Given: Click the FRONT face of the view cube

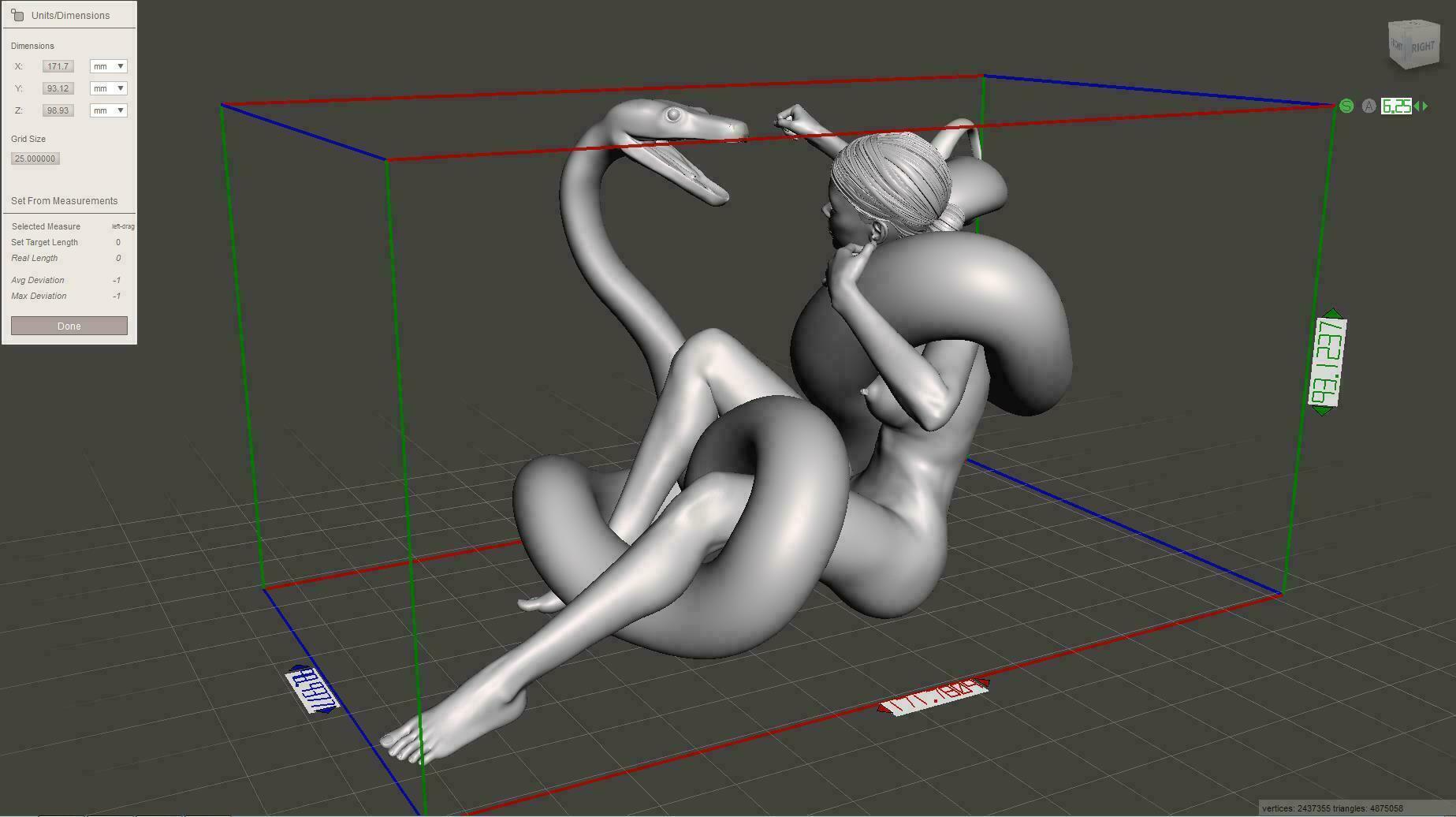Looking at the screenshot, I should (x=1397, y=45).
